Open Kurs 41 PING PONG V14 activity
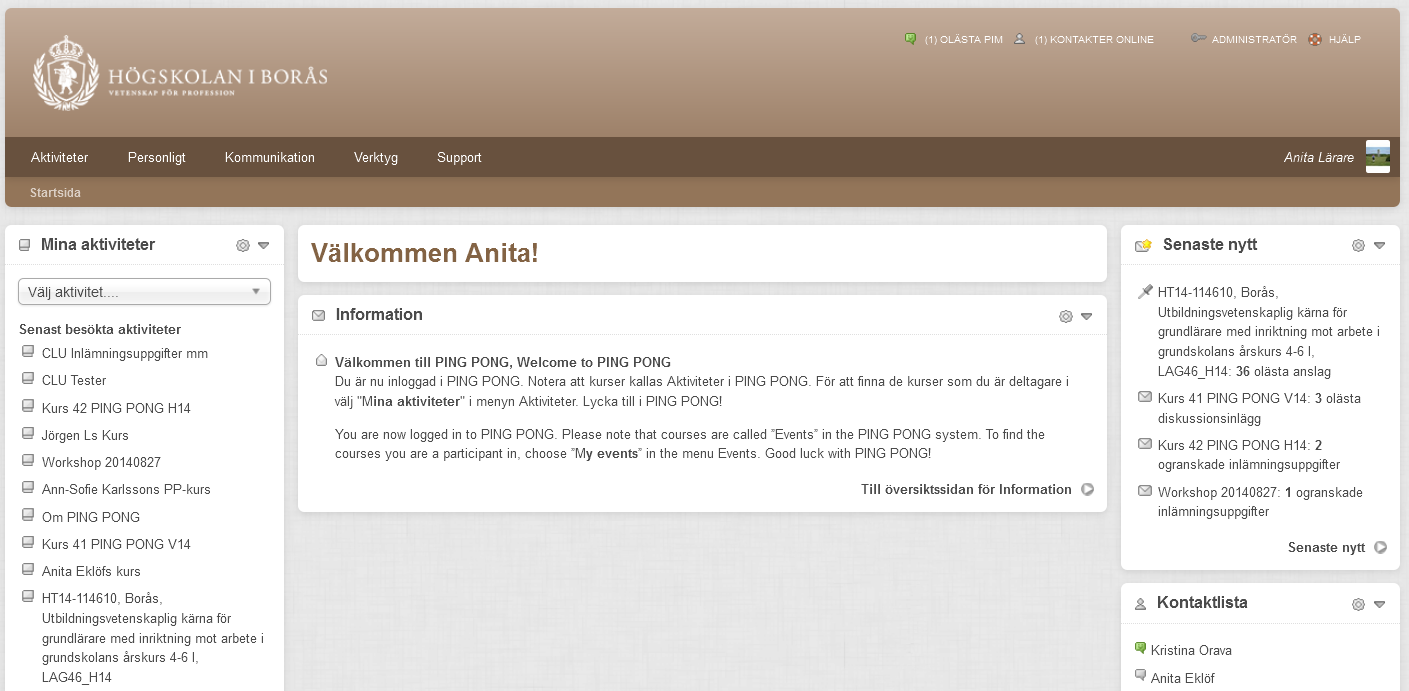The image size is (1409, 691). [x=116, y=544]
